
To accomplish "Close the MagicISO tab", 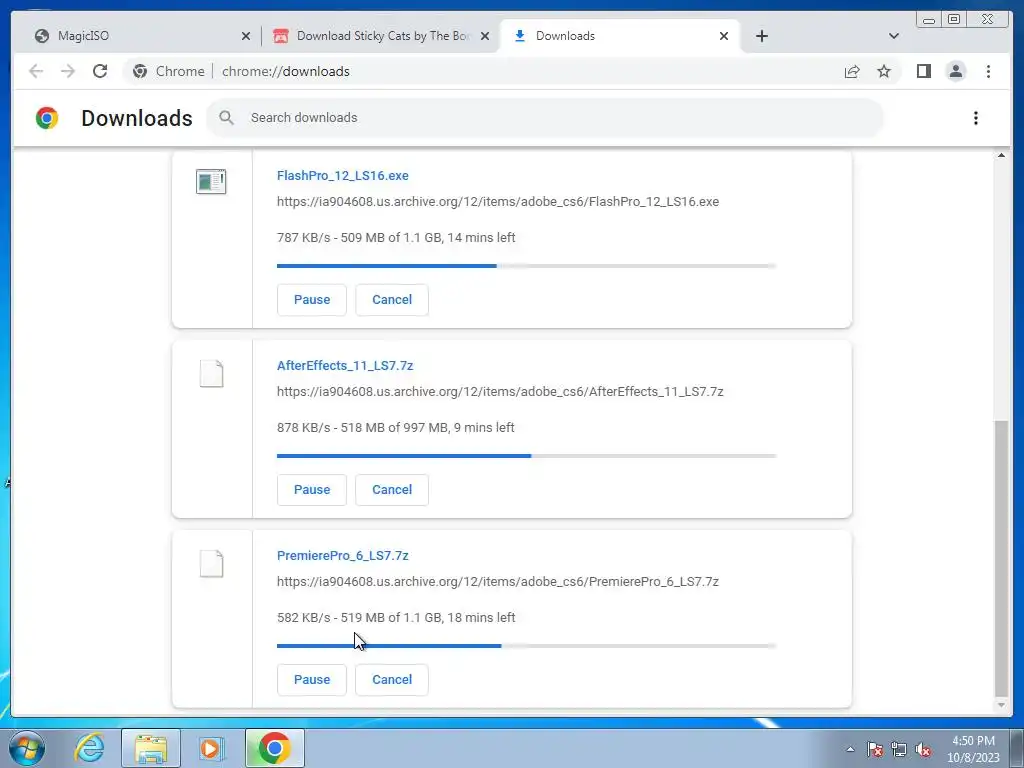I will pos(246,37).
